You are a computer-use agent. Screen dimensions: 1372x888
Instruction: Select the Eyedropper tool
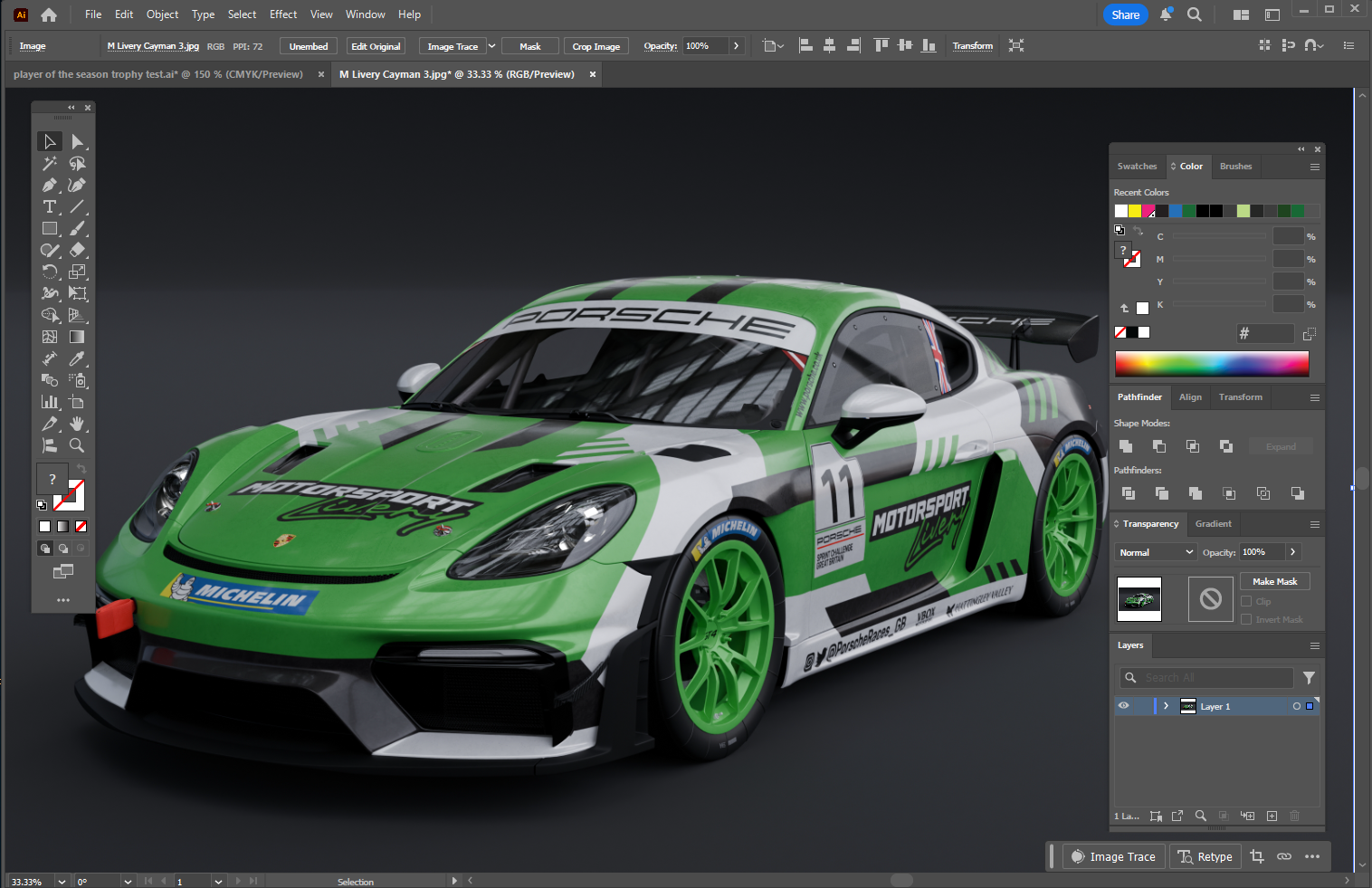pos(77,359)
